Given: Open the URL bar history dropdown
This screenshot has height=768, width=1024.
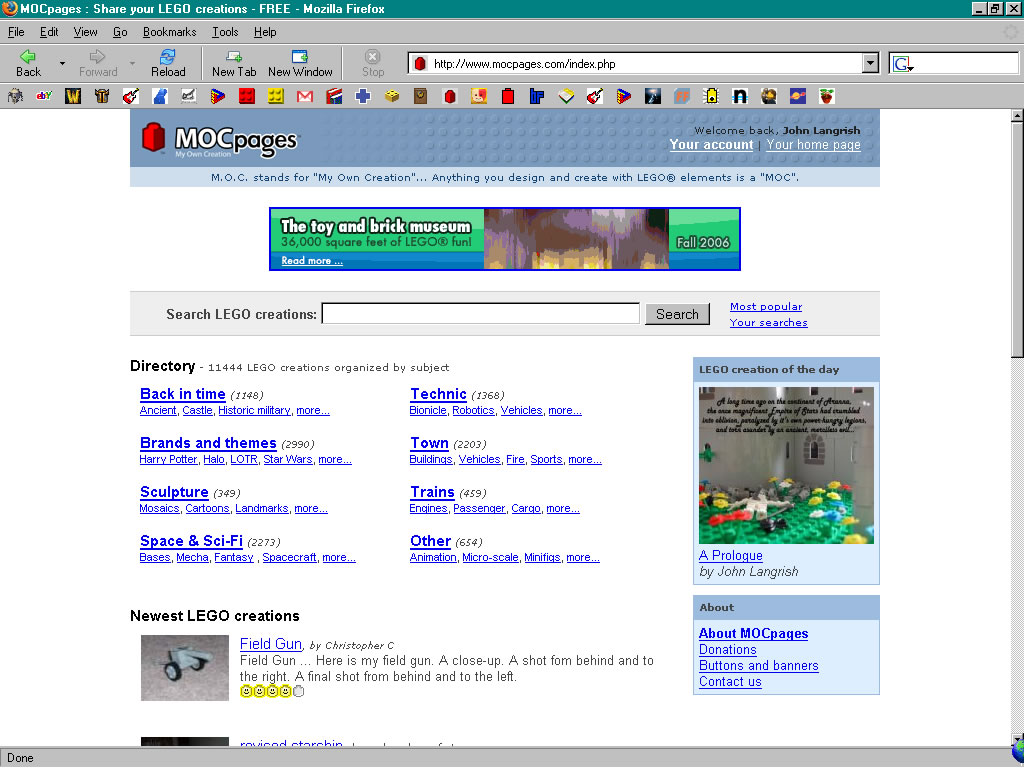Looking at the screenshot, I should 870,63.
